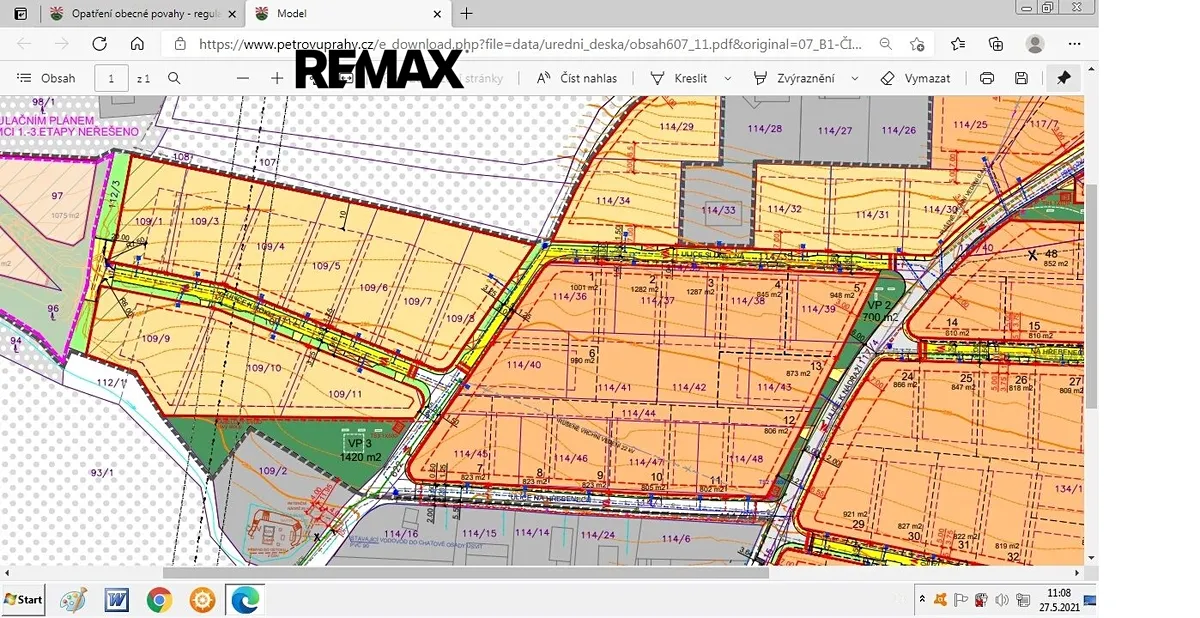Zoom out of the PDF
This screenshot has width=1200, height=618.
(242, 78)
